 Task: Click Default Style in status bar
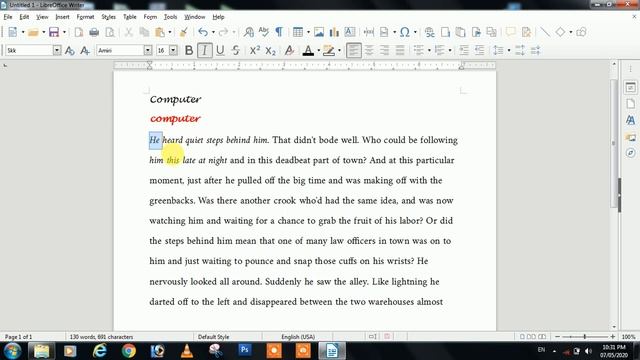pos(213,337)
